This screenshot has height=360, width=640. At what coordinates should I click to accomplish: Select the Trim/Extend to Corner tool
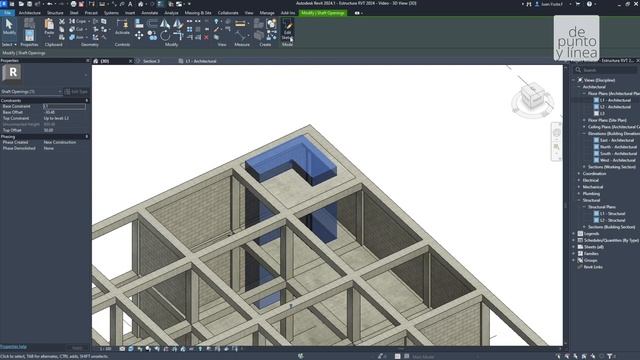(x=178, y=36)
